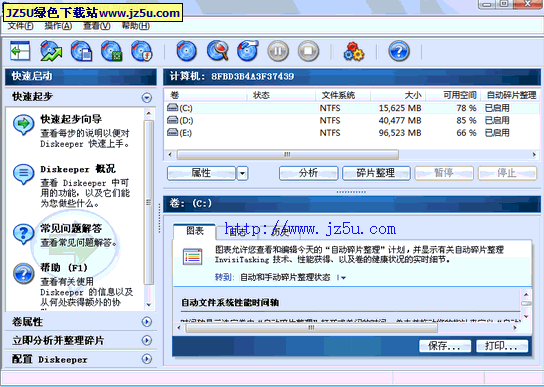The height and width of the screenshot is (387, 544).
Task: Expand the 卷属性 section
Action: pos(147,322)
